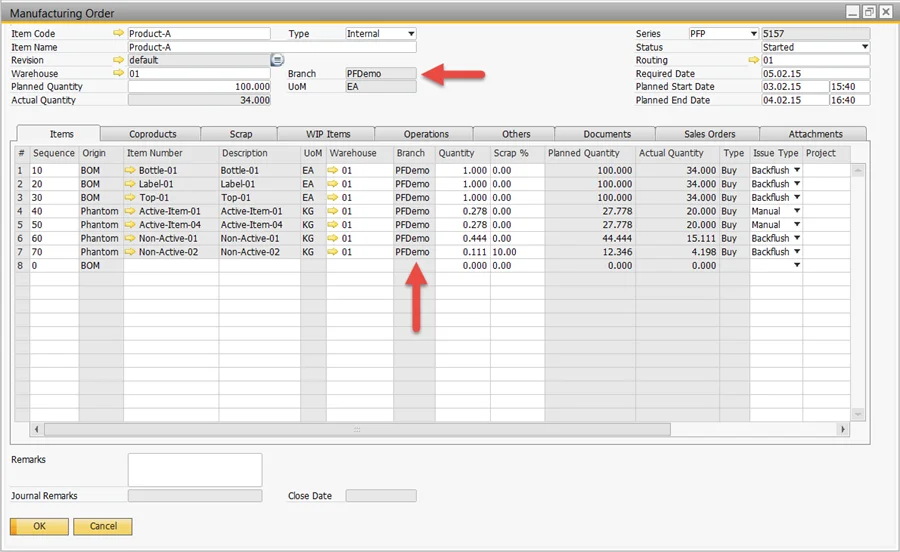
Task: Click the vertical scrollbar down arrow
Action: point(858,414)
